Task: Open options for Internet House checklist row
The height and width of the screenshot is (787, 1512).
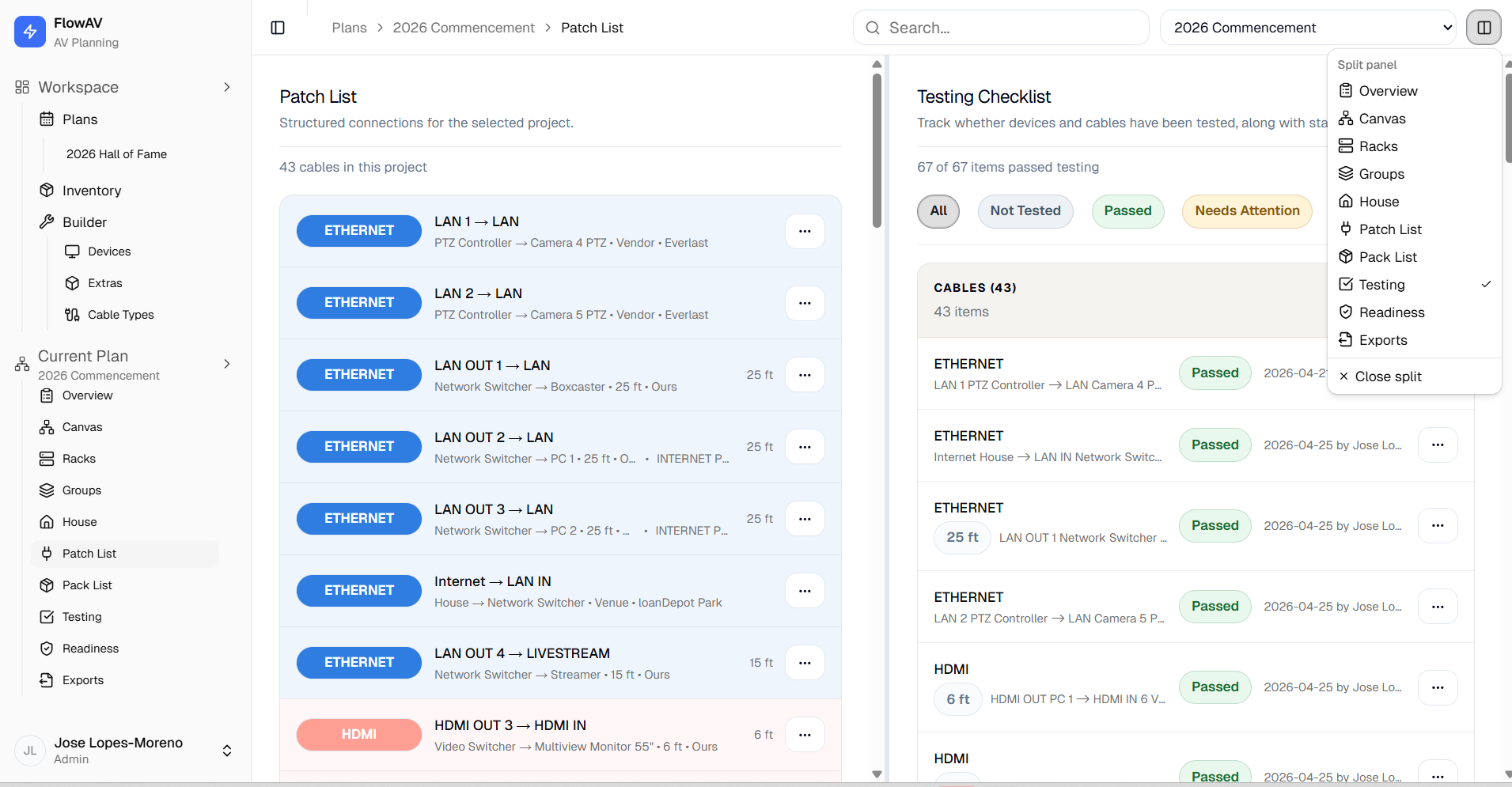Action: point(1438,445)
